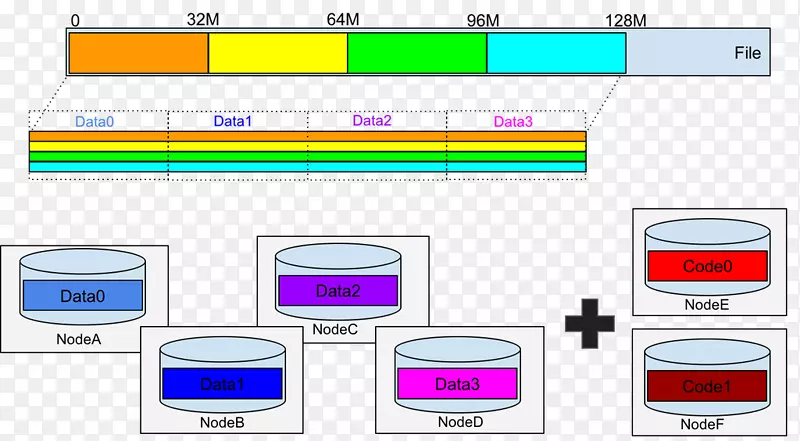Click the 'File' label in the bar
This screenshot has width=800, height=441.
(747, 53)
